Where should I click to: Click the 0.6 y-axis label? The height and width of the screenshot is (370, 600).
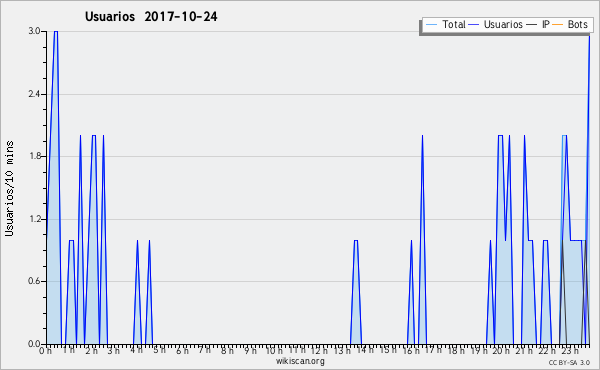point(34,281)
